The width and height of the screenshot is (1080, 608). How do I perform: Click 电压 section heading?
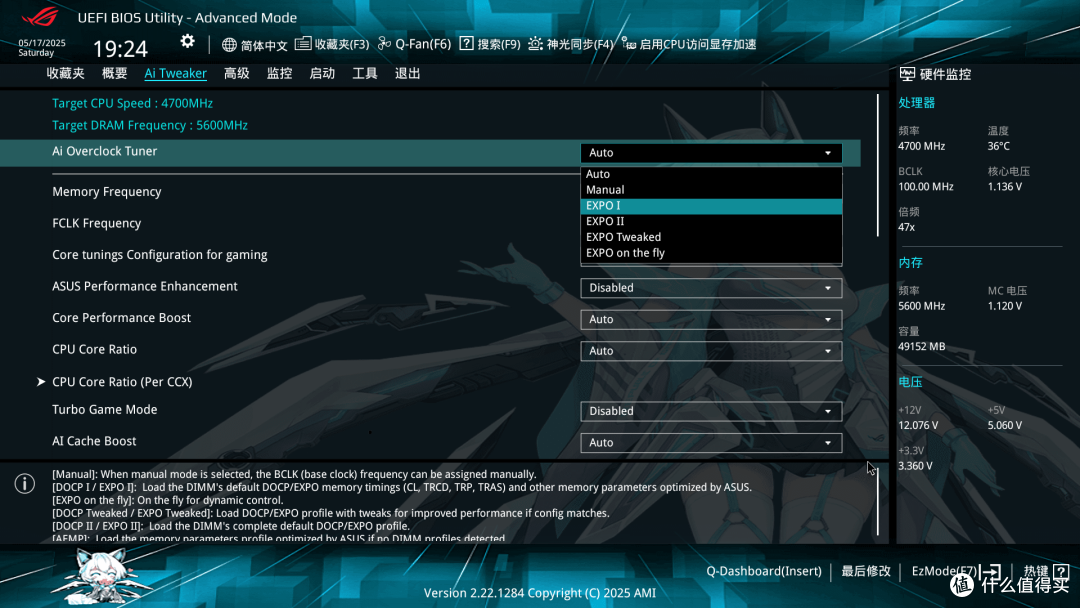coord(910,382)
